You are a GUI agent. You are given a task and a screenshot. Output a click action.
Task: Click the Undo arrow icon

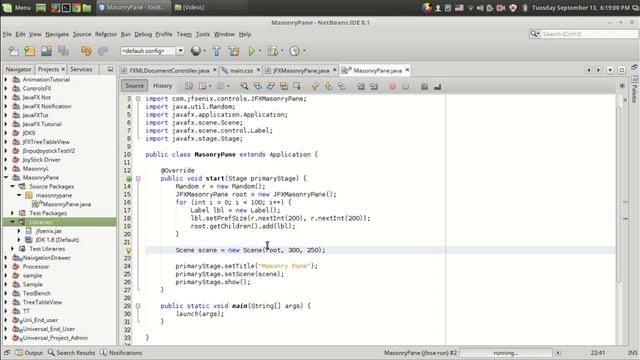click(86, 51)
